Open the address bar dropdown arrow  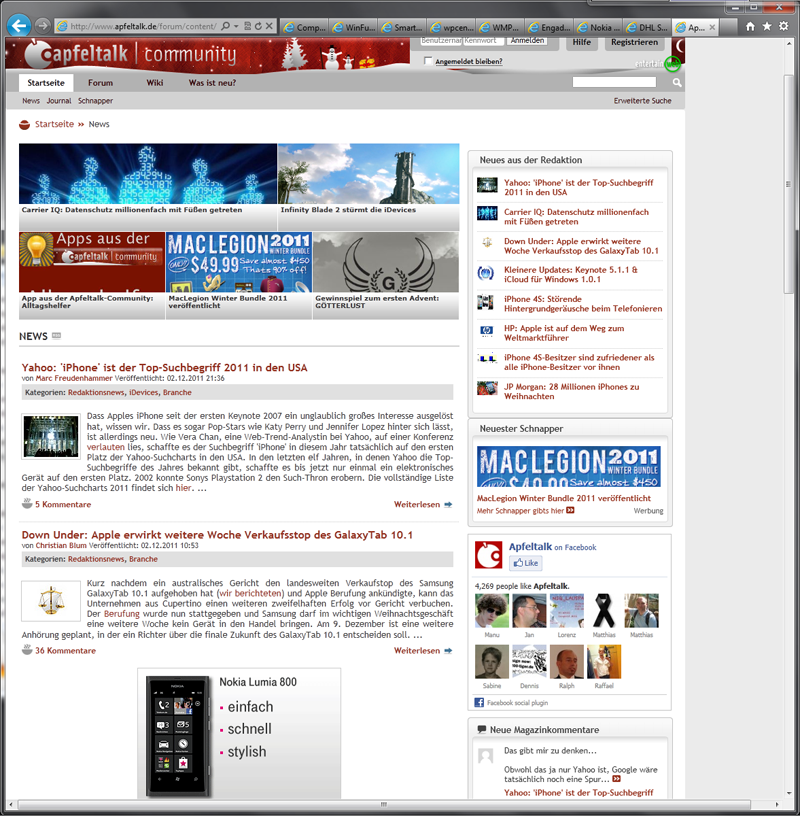236,26
